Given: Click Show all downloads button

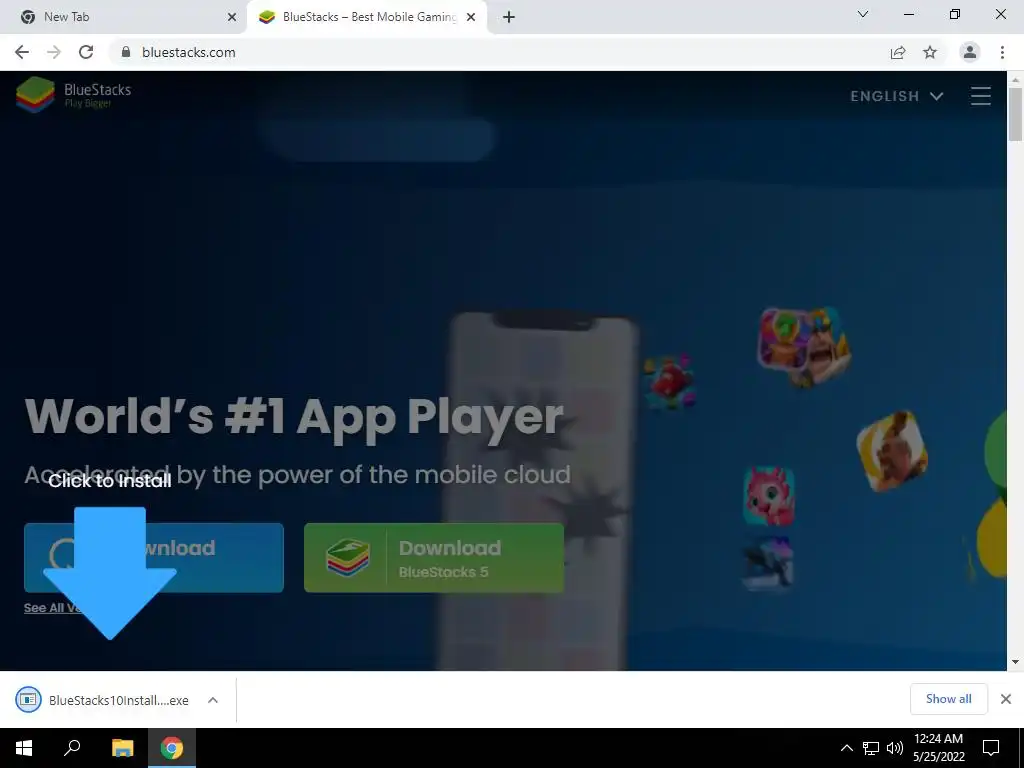Looking at the screenshot, I should point(948,699).
